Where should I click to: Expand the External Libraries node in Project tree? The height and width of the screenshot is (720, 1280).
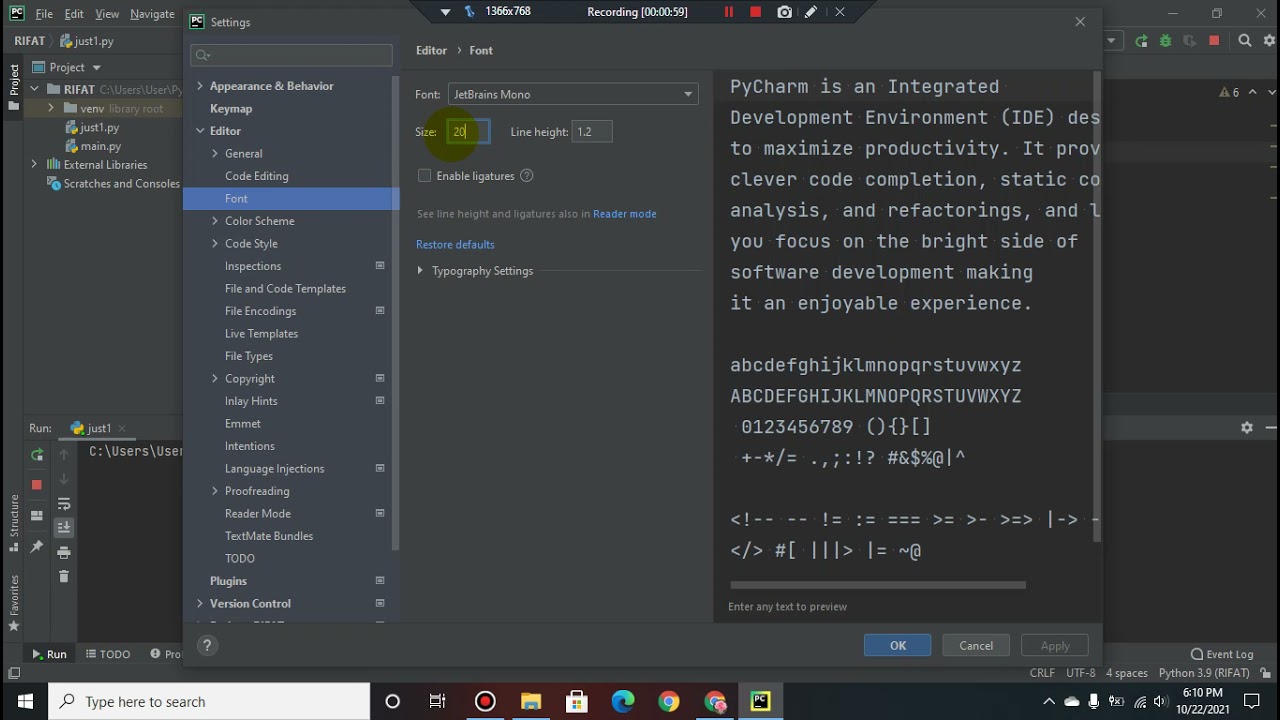pyautogui.click(x=34, y=165)
